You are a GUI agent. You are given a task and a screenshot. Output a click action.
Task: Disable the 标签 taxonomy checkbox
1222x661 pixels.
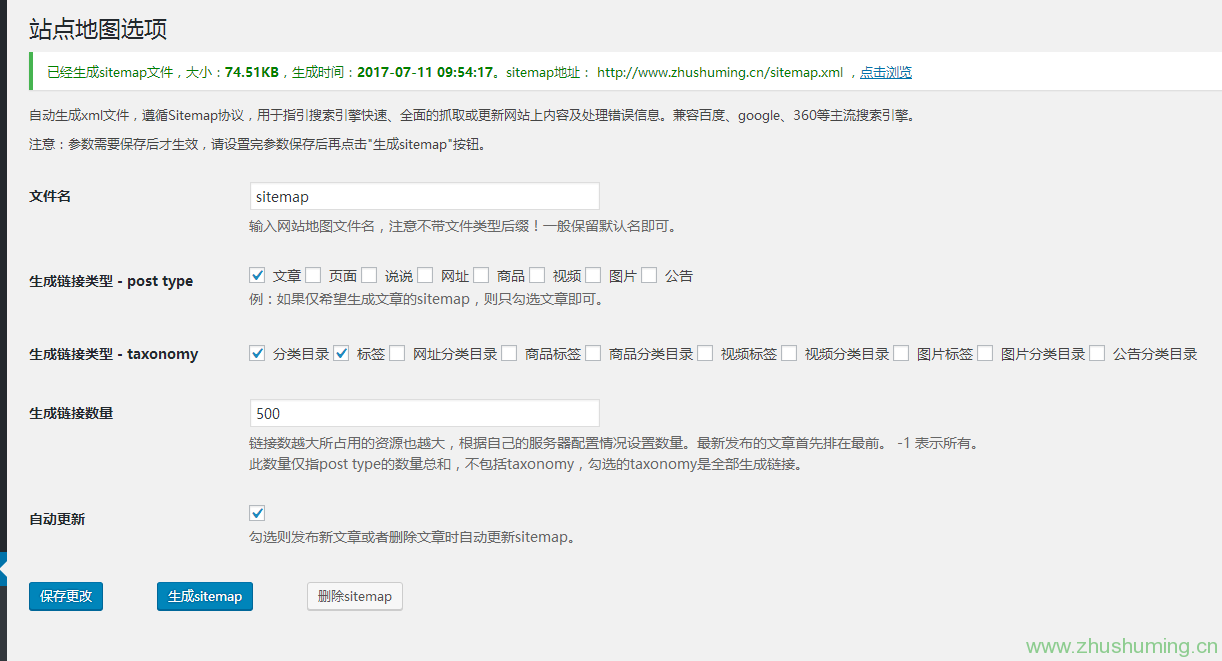pyautogui.click(x=341, y=353)
